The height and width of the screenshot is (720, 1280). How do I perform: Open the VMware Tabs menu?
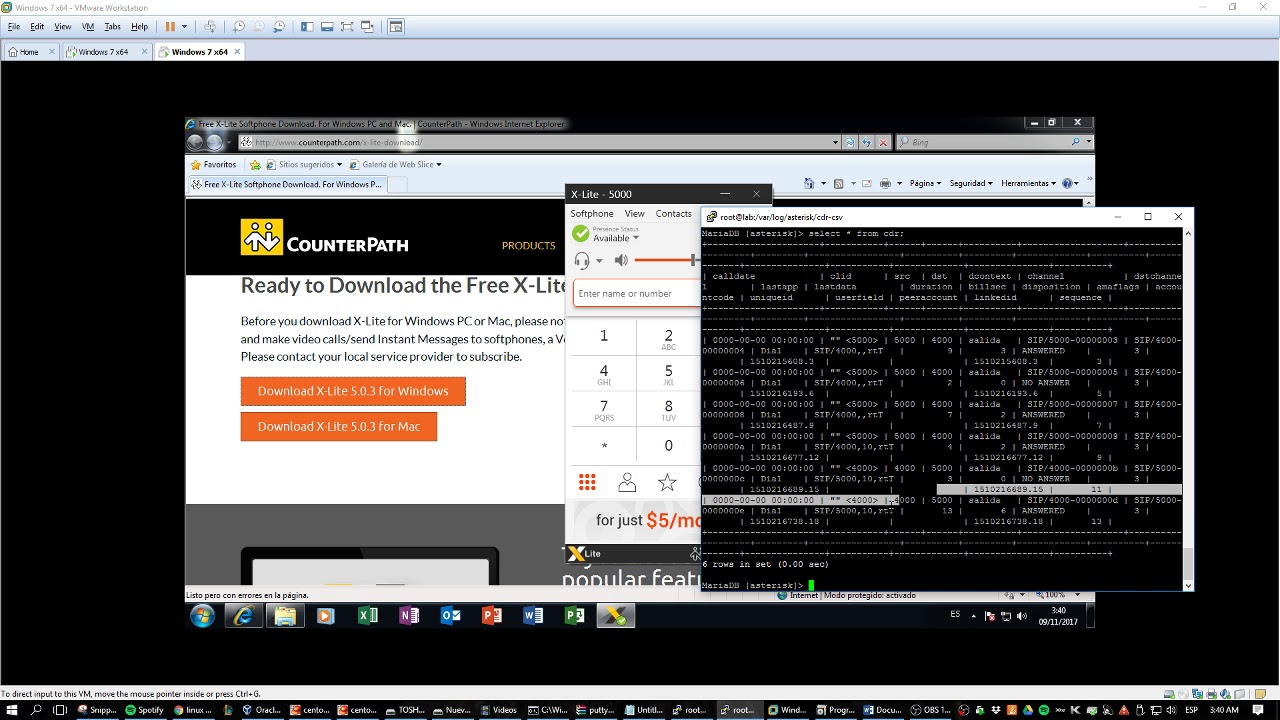click(x=112, y=27)
